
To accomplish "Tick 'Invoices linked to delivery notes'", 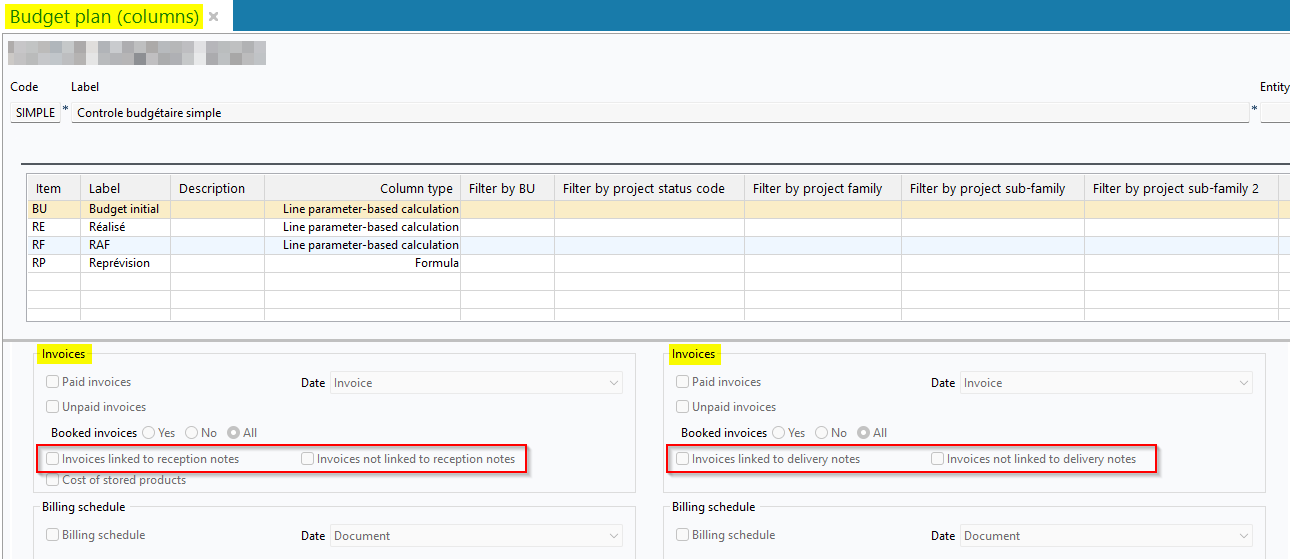I will 683,459.
